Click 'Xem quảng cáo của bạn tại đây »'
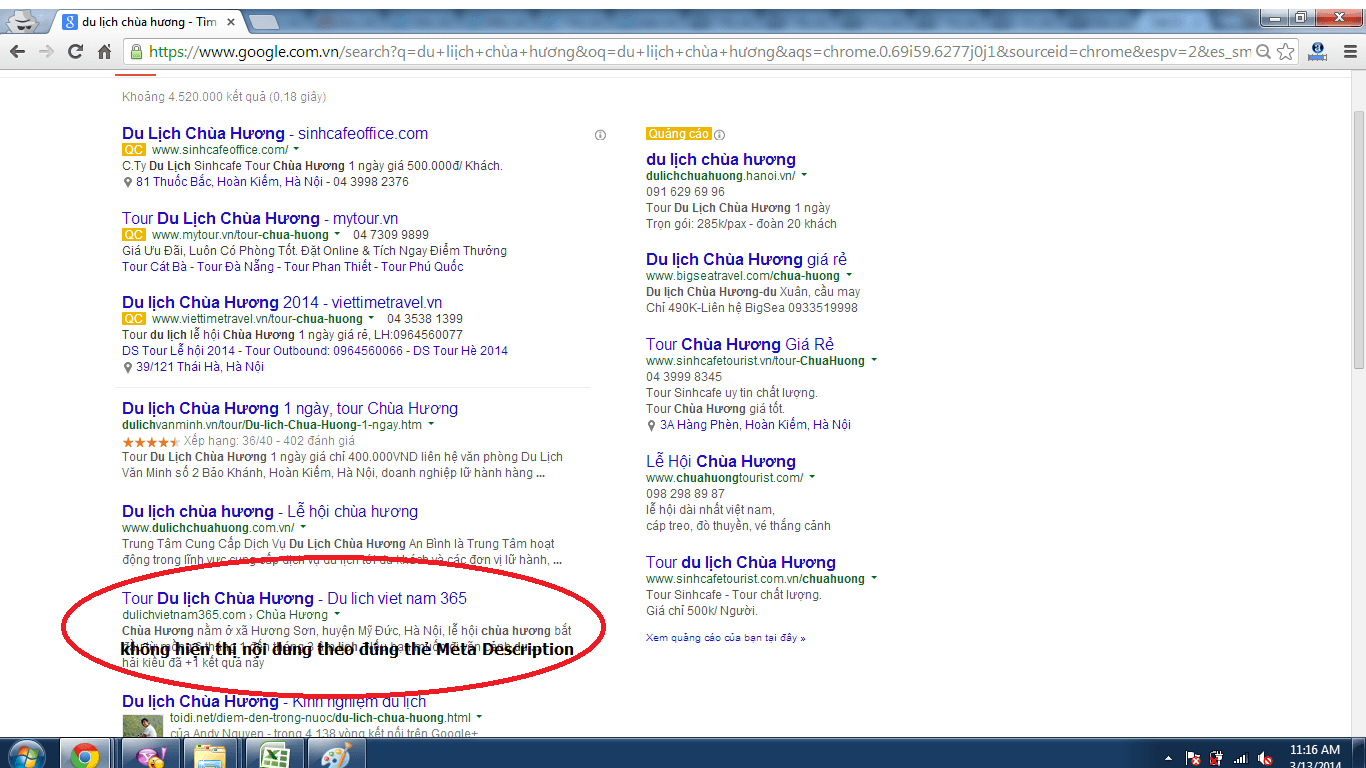The width and height of the screenshot is (1366, 768). pos(726,637)
